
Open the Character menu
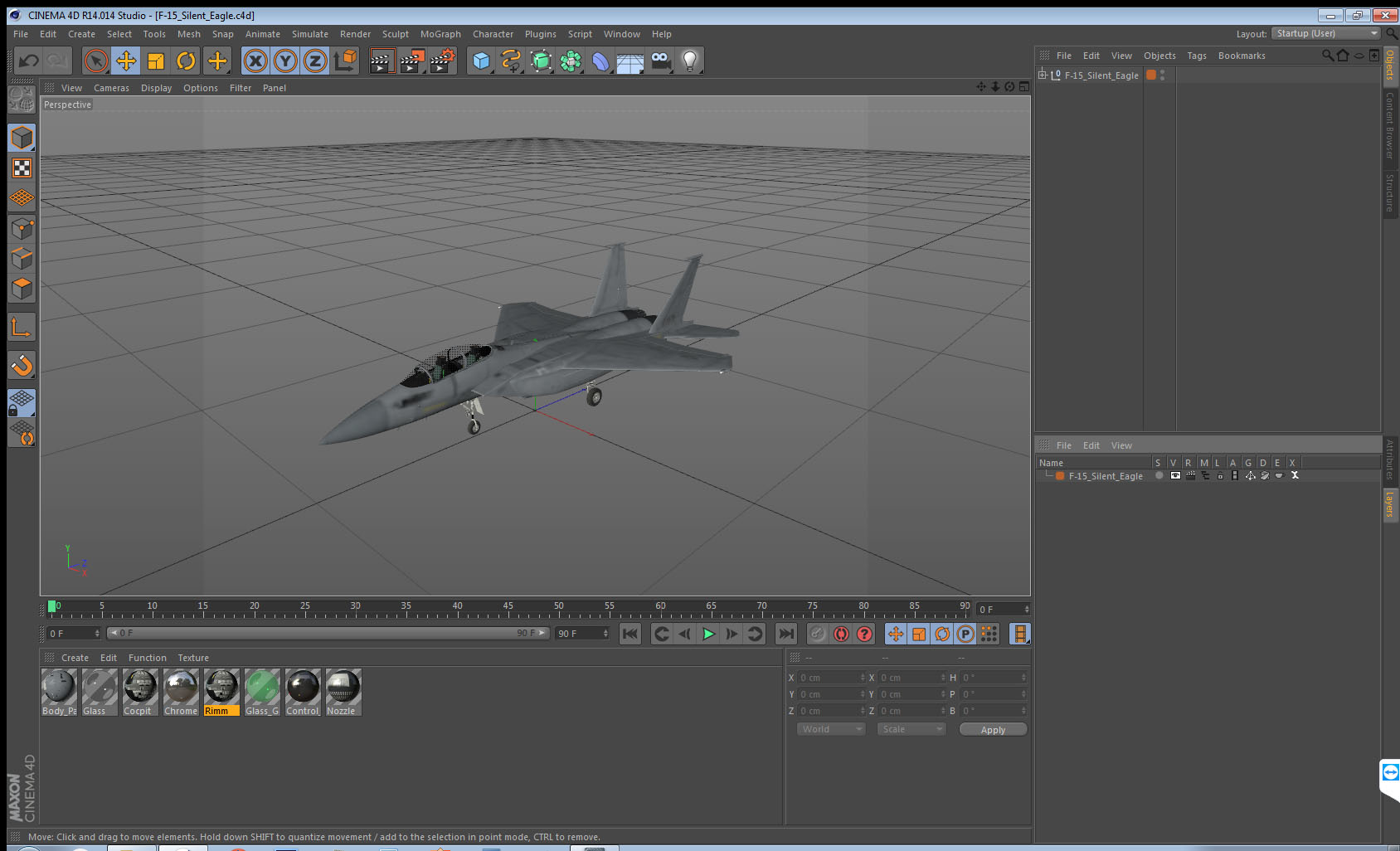(x=493, y=34)
